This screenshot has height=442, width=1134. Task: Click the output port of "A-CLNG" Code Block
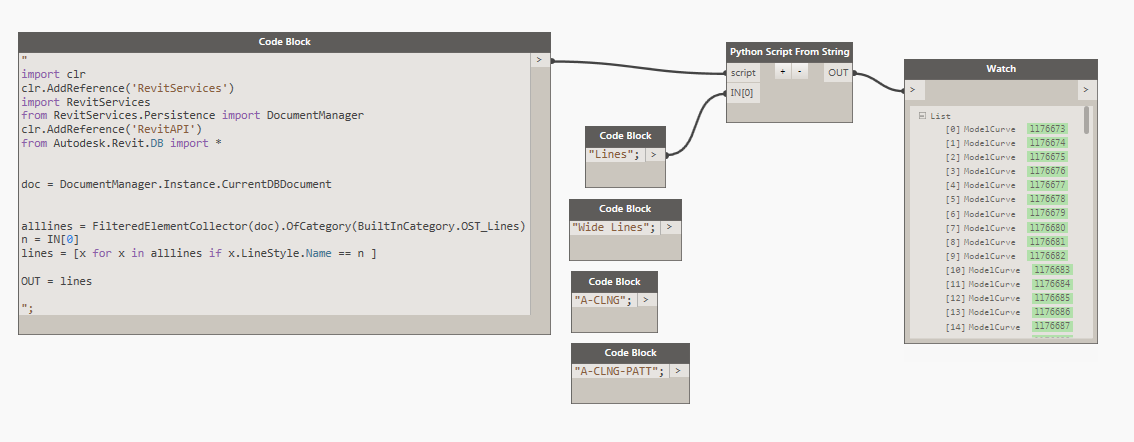click(x=647, y=299)
